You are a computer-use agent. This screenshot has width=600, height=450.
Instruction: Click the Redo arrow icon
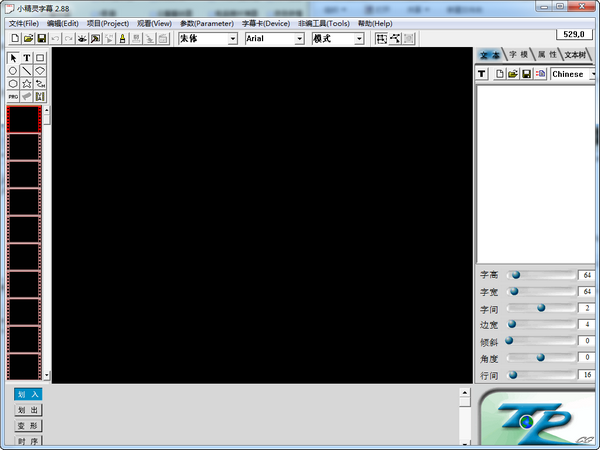[68, 38]
